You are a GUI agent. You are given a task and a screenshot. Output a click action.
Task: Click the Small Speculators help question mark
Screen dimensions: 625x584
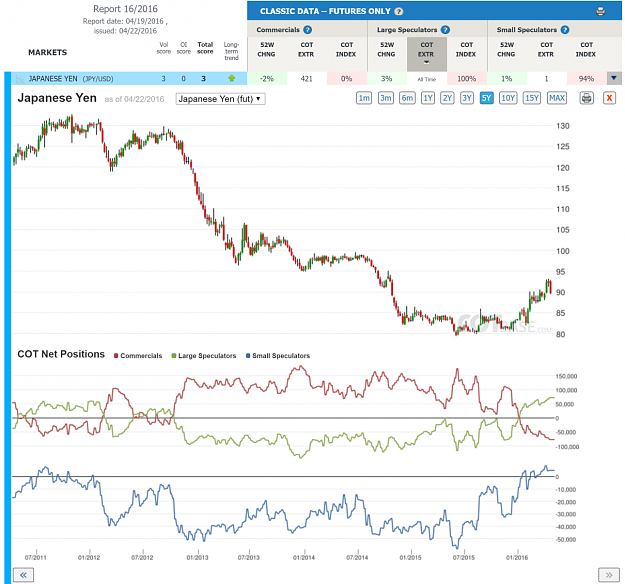[565, 30]
